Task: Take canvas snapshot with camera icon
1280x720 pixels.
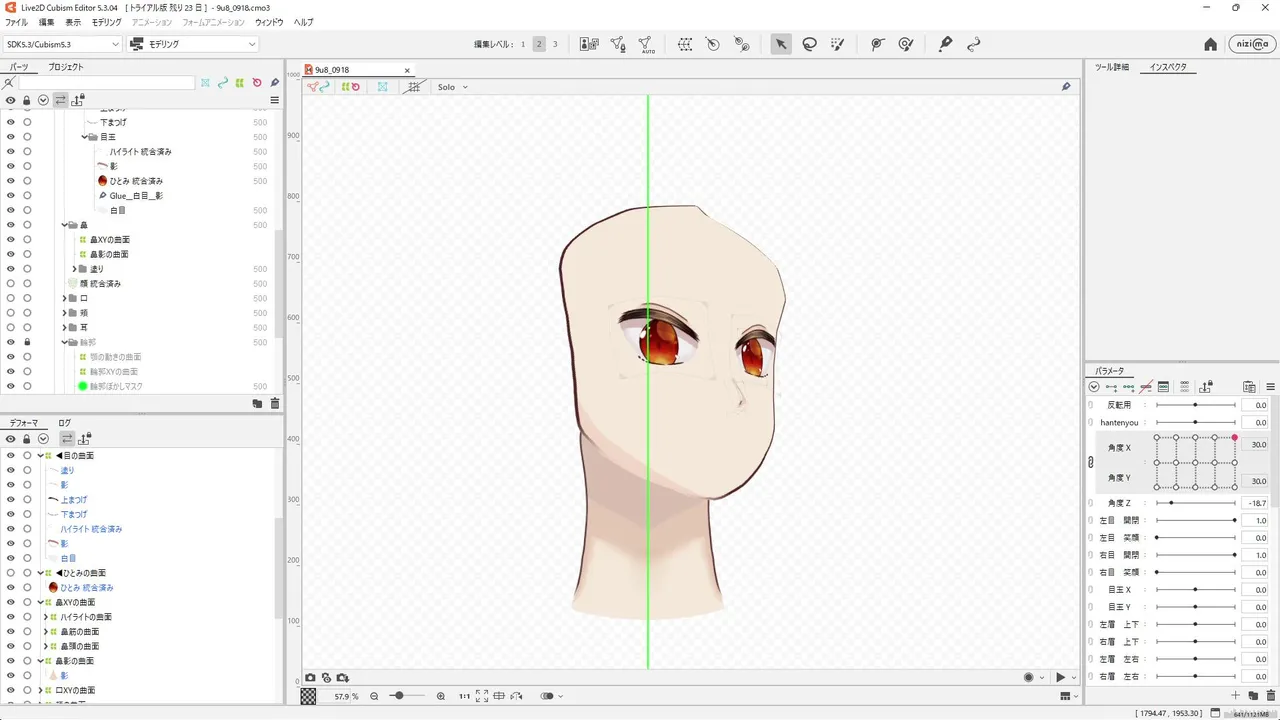Action: click(310, 678)
